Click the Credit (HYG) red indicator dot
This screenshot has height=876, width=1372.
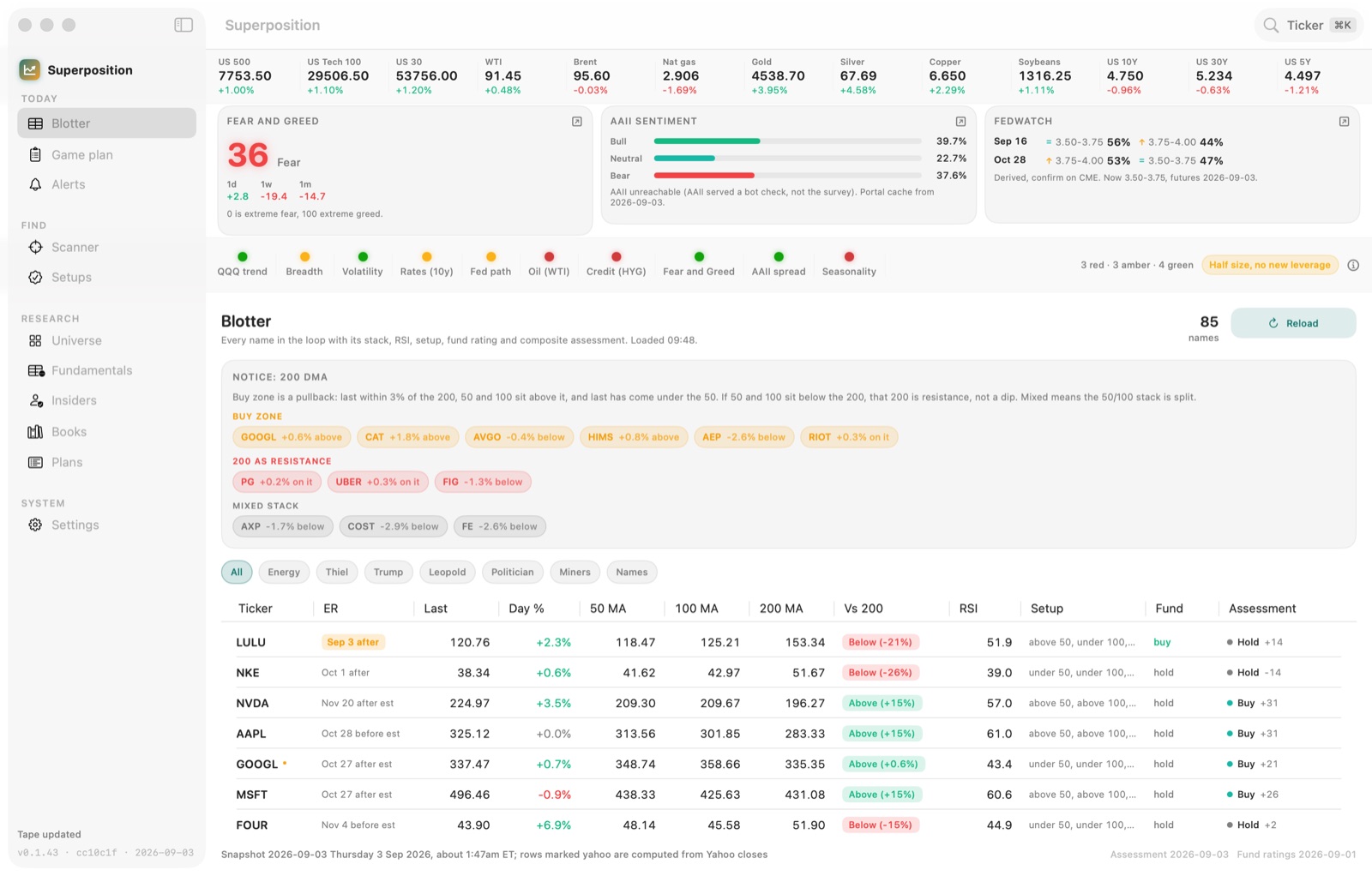click(x=616, y=256)
